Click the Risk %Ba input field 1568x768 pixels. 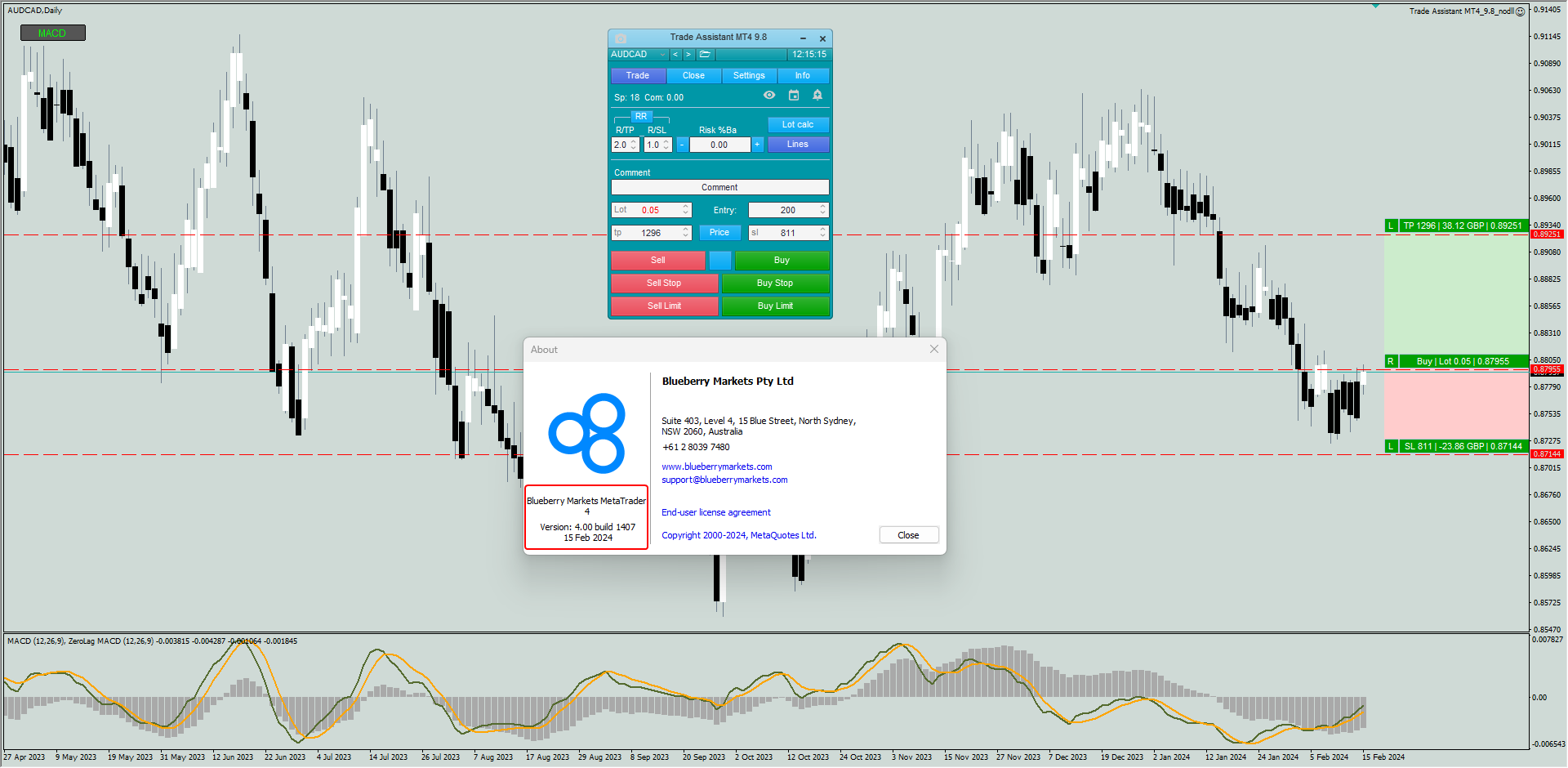point(719,145)
